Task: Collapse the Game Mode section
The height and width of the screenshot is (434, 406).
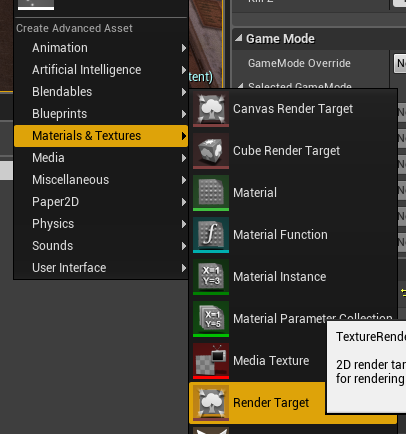Action: (238, 38)
